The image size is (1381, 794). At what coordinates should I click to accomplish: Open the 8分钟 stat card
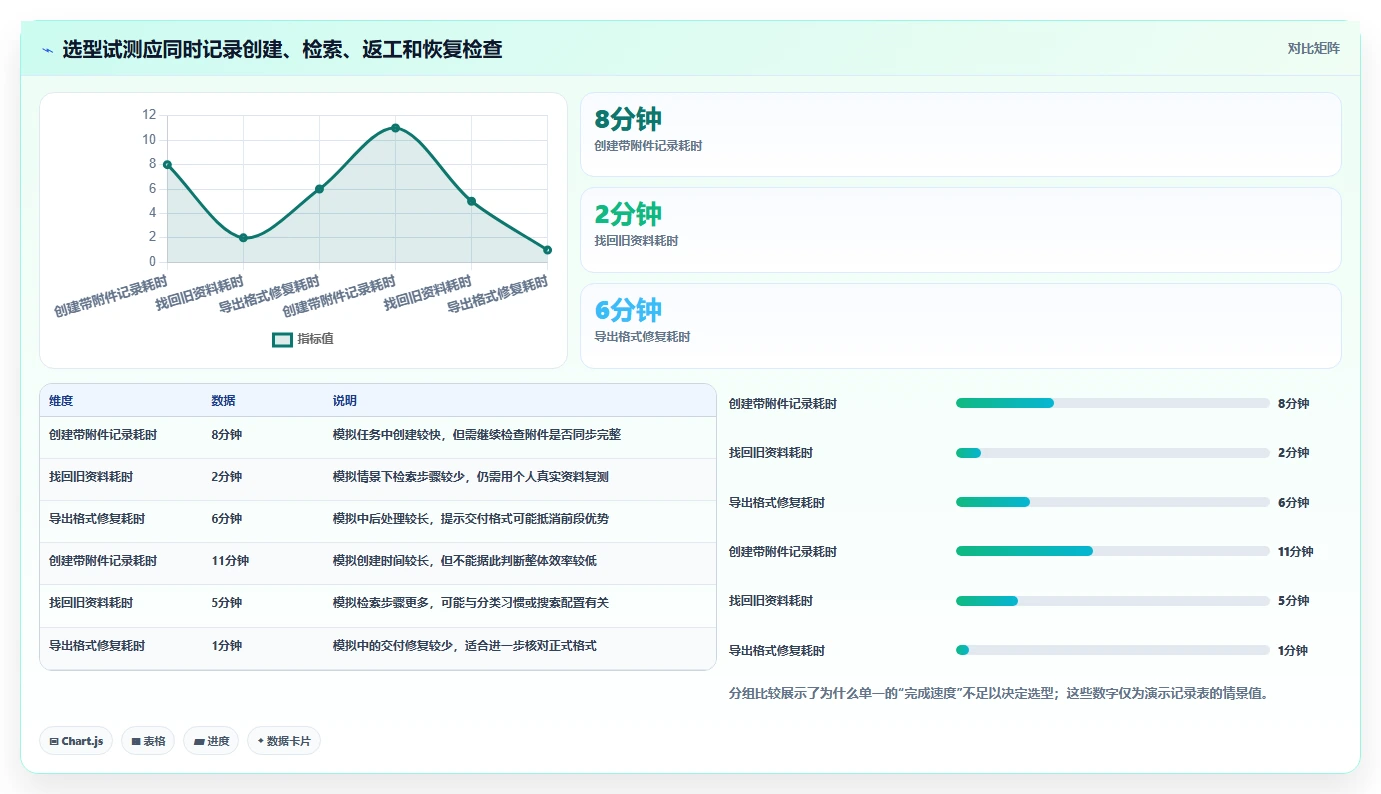point(960,135)
